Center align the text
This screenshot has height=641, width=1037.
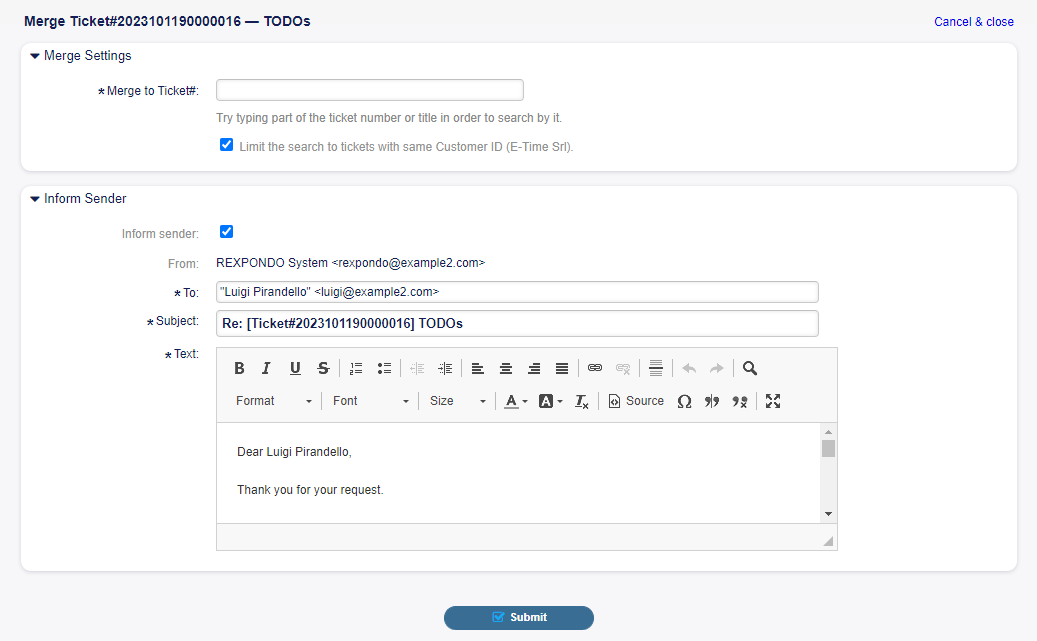tap(506, 368)
